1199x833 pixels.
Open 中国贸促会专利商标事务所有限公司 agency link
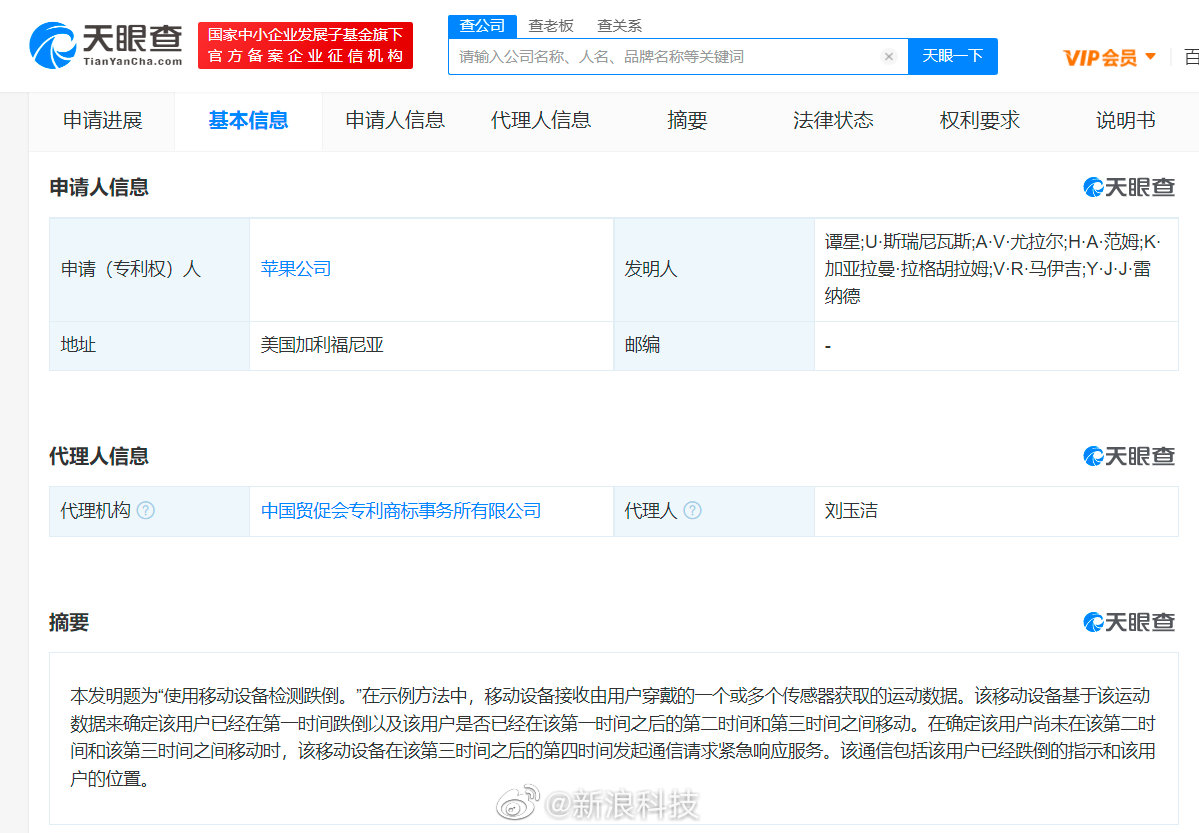tap(401, 511)
